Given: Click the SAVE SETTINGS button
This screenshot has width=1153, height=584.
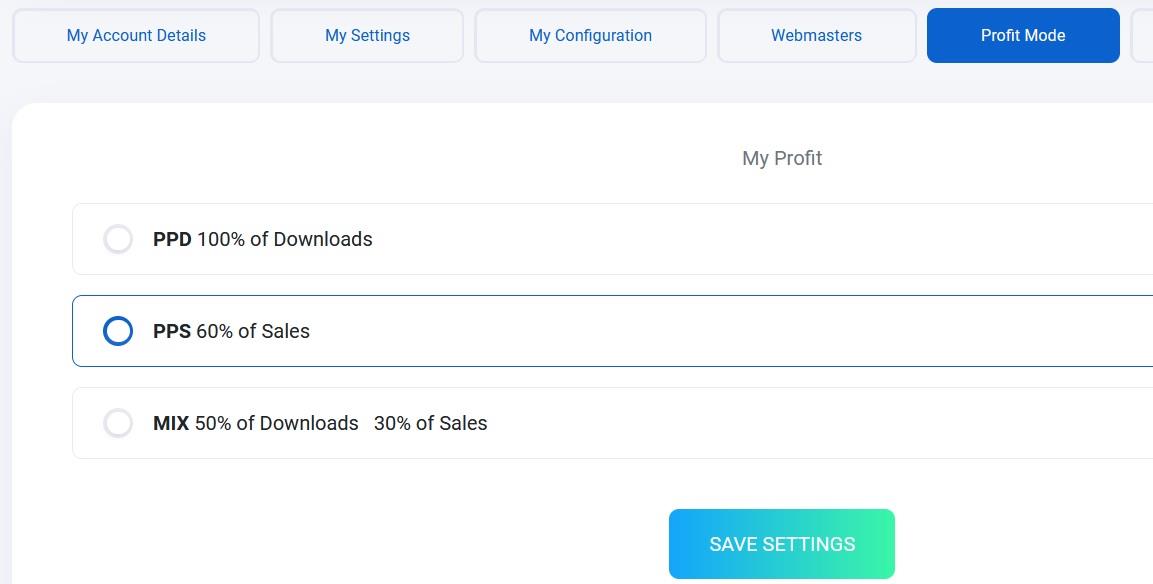Looking at the screenshot, I should (782, 544).
